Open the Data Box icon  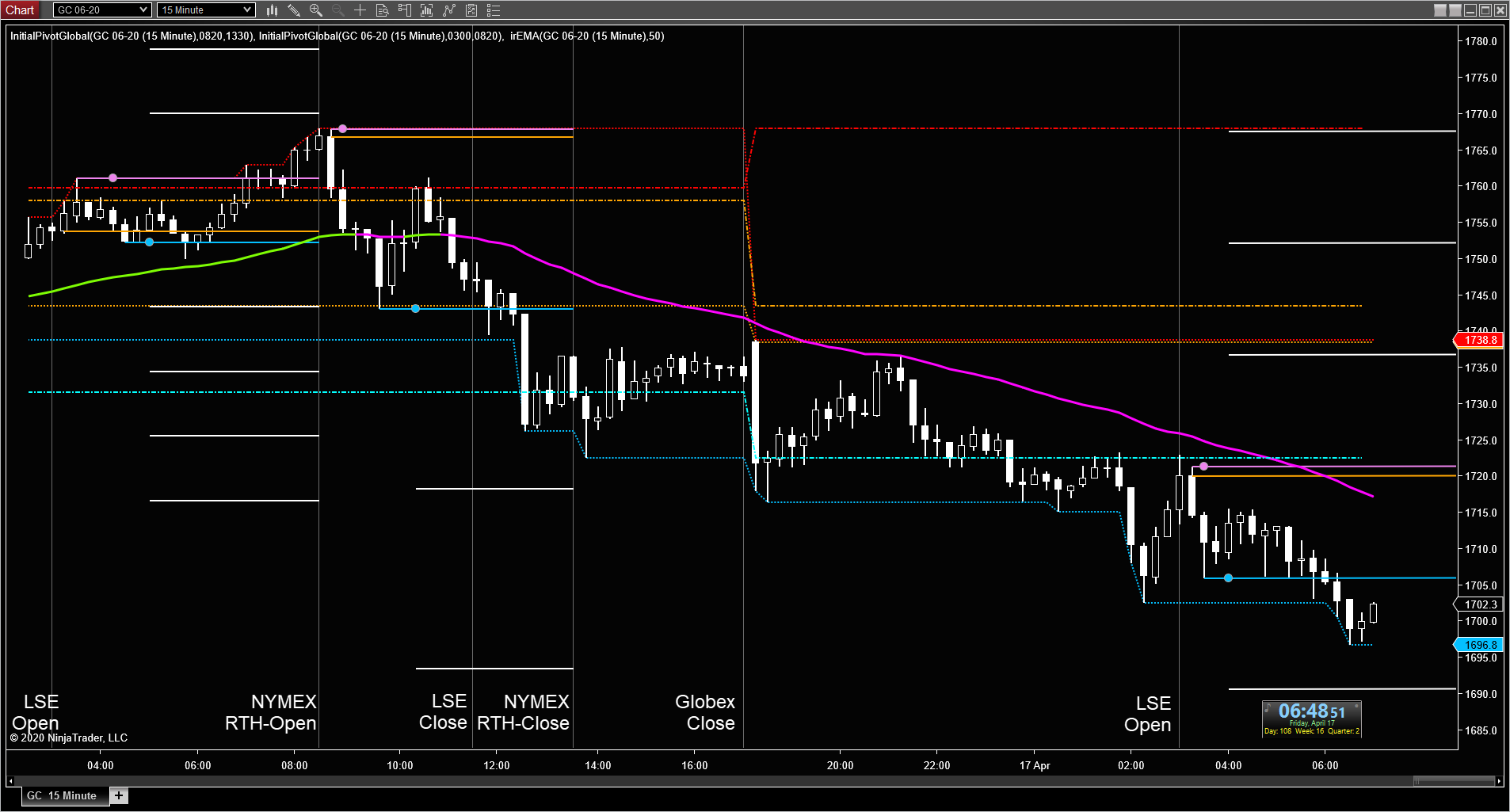[382, 10]
